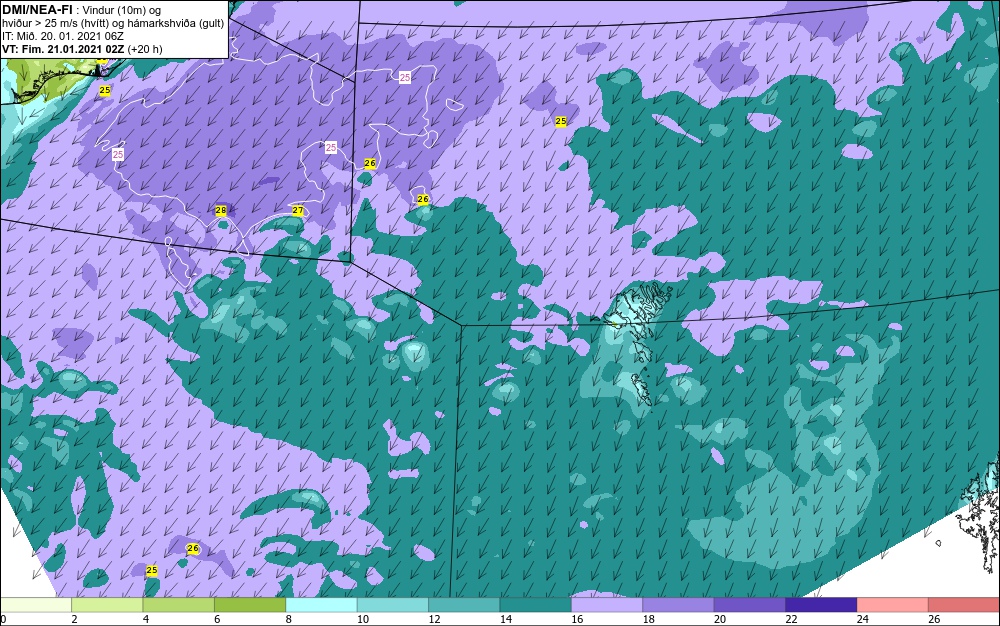Click the legend tick number 24
Viewport: 1000px width, 626px height.
pos(863,619)
